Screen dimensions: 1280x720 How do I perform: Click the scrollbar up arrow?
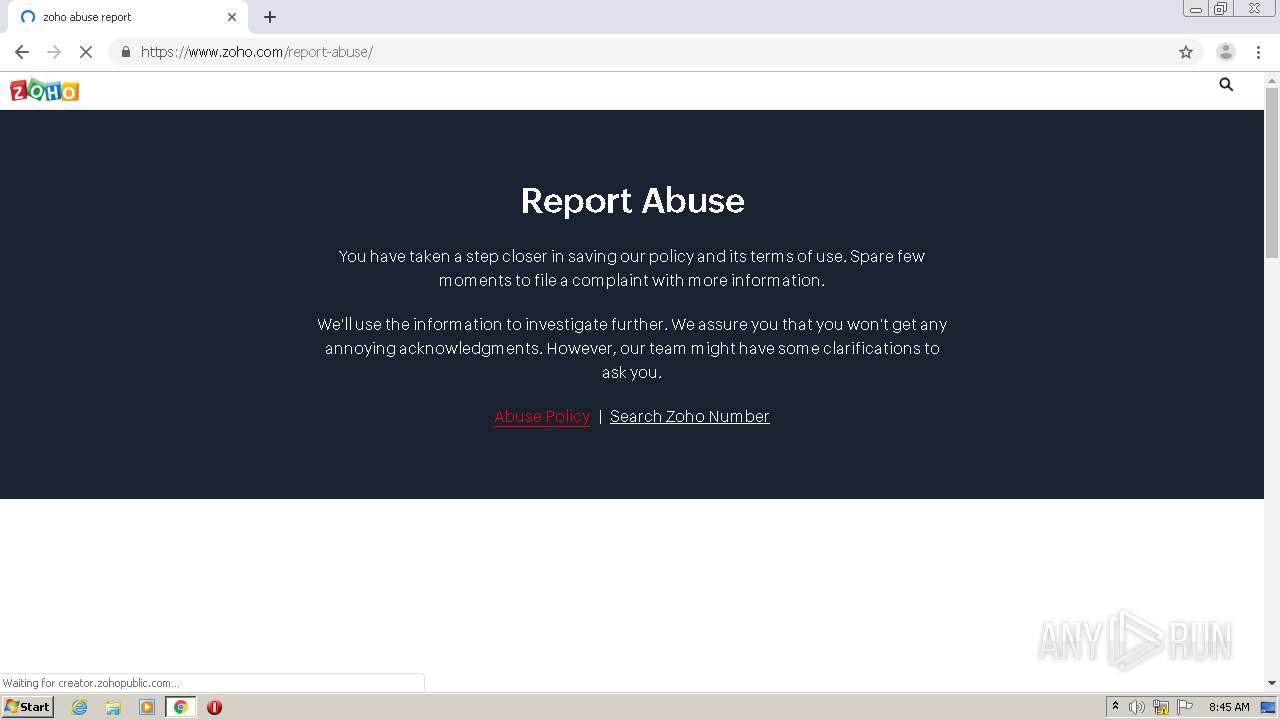(x=1272, y=79)
